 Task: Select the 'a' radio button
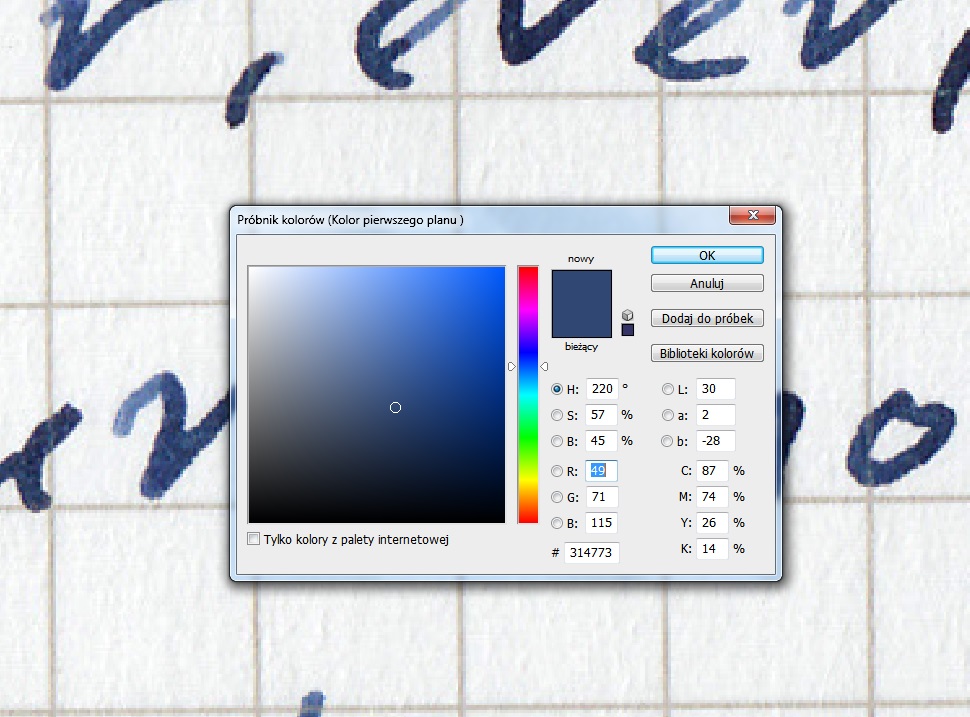tap(668, 415)
